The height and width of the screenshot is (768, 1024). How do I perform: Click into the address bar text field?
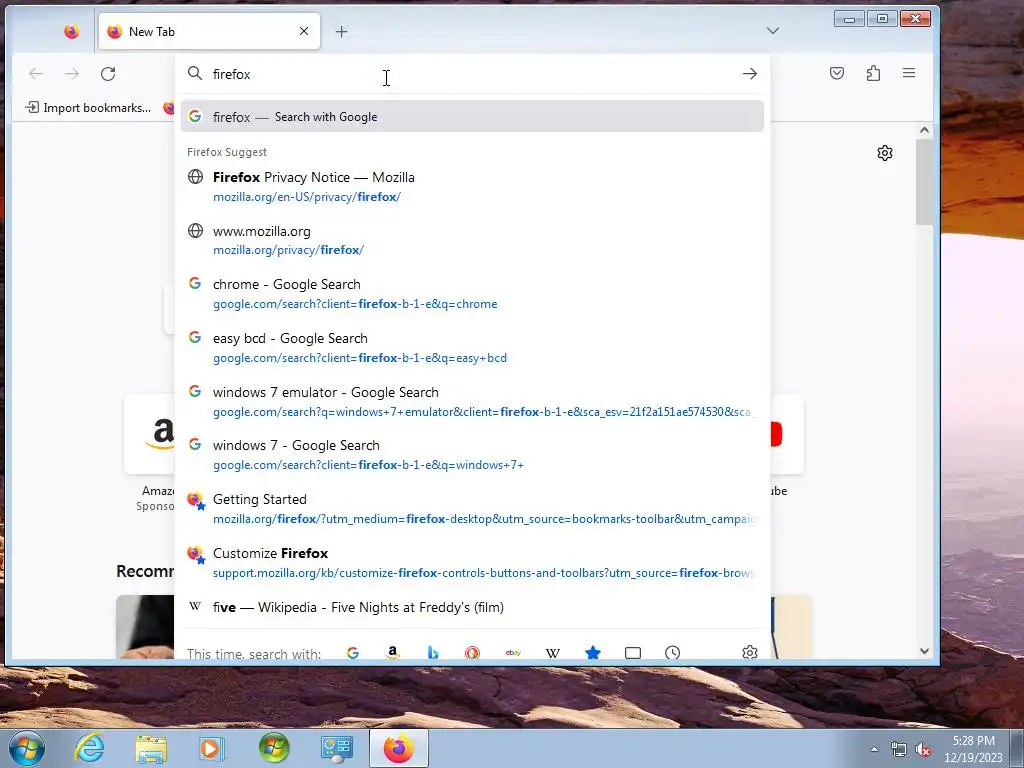pyautogui.click(x=473, y=74)
